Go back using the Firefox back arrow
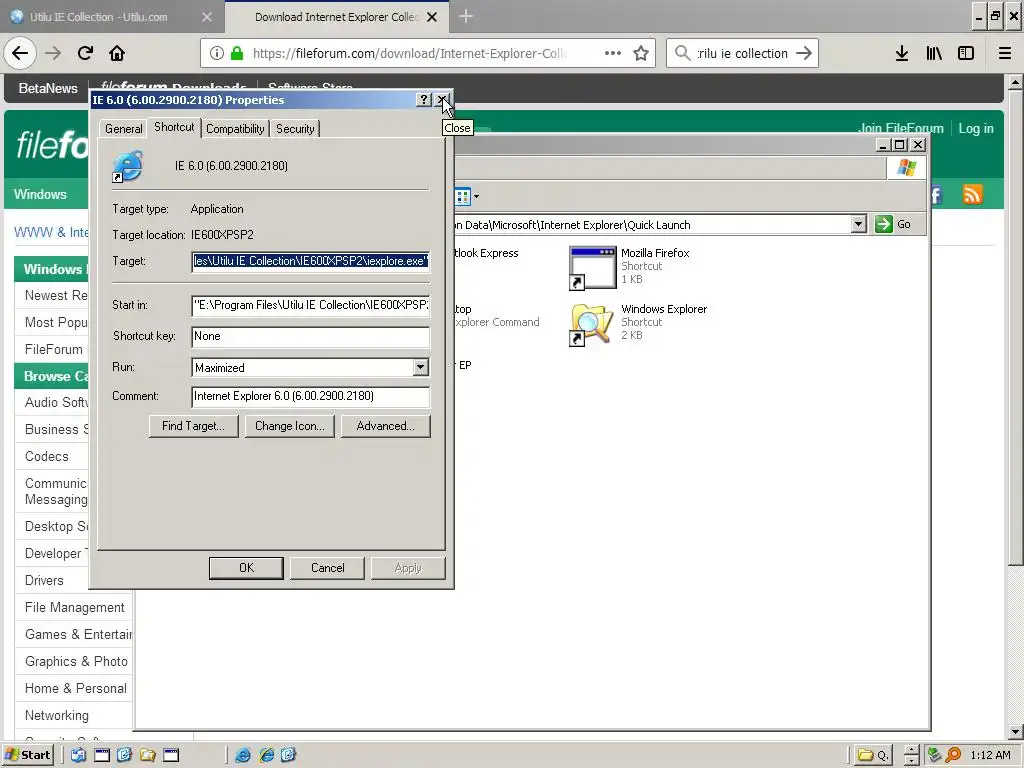The image size is (1024, 768). 20,53
